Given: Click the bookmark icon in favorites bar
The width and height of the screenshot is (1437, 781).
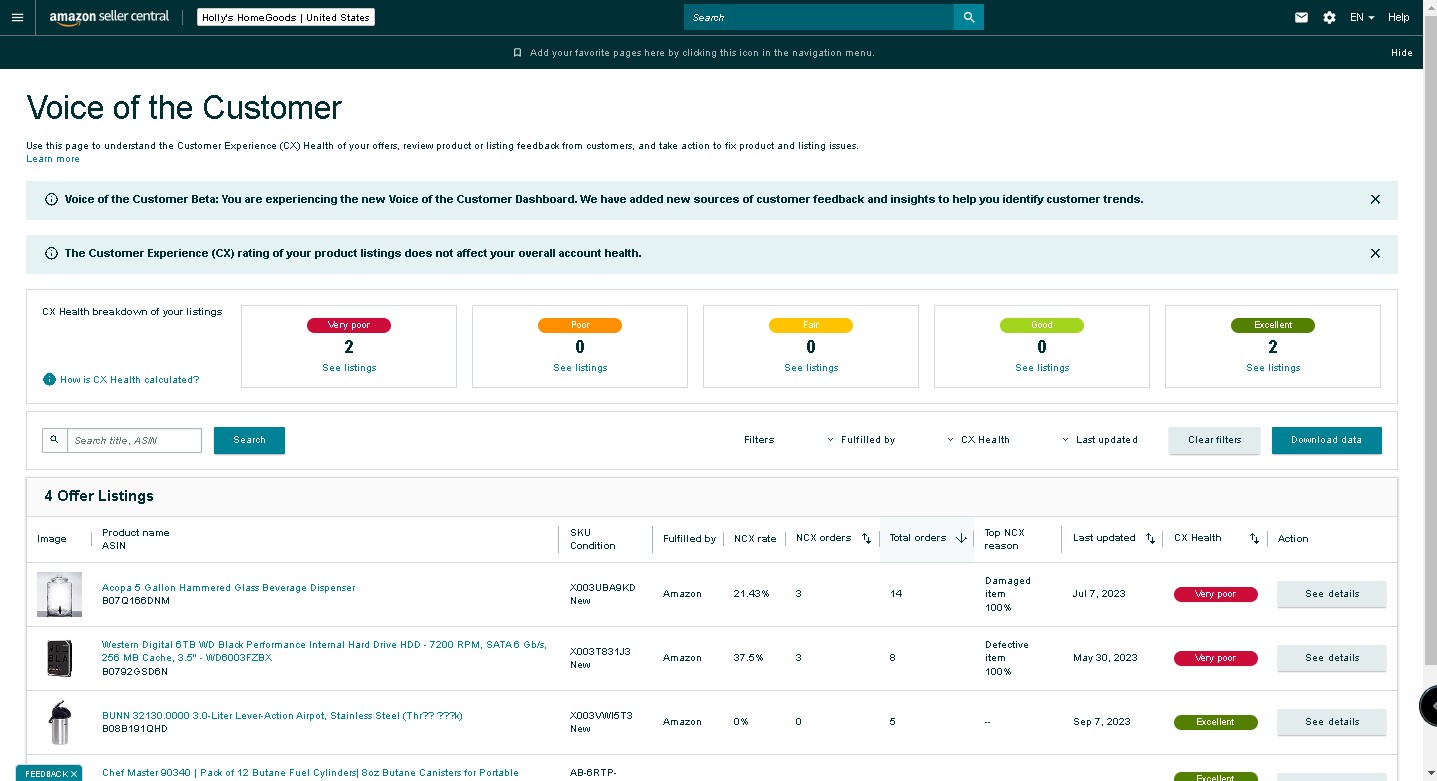Looking at the screenshot, I should [x=517, y=53].
